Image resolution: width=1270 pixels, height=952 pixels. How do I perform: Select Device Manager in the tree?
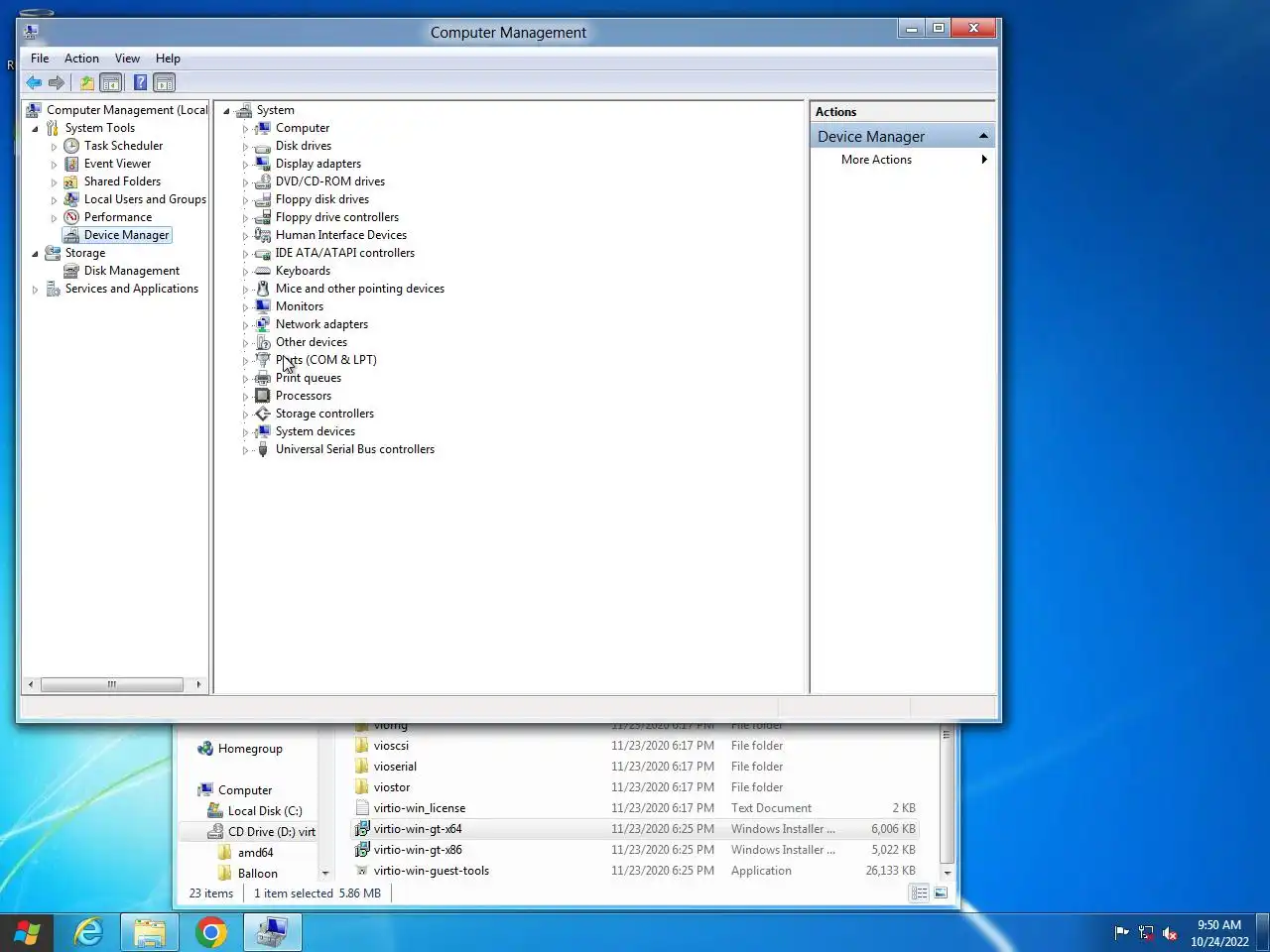[x=126, y=235]
